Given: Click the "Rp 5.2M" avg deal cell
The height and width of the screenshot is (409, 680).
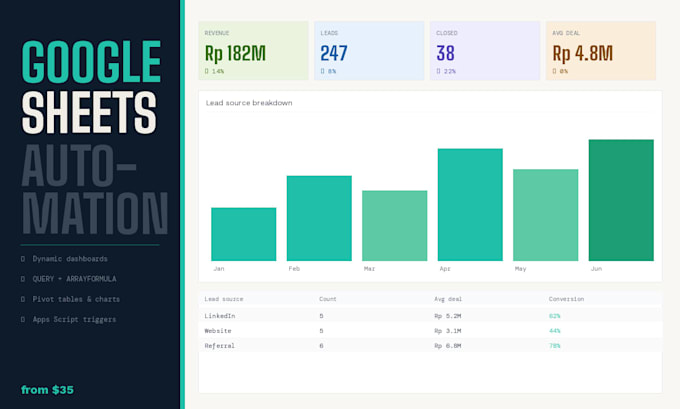Looking at the screenshot, I should pos(448,316).
